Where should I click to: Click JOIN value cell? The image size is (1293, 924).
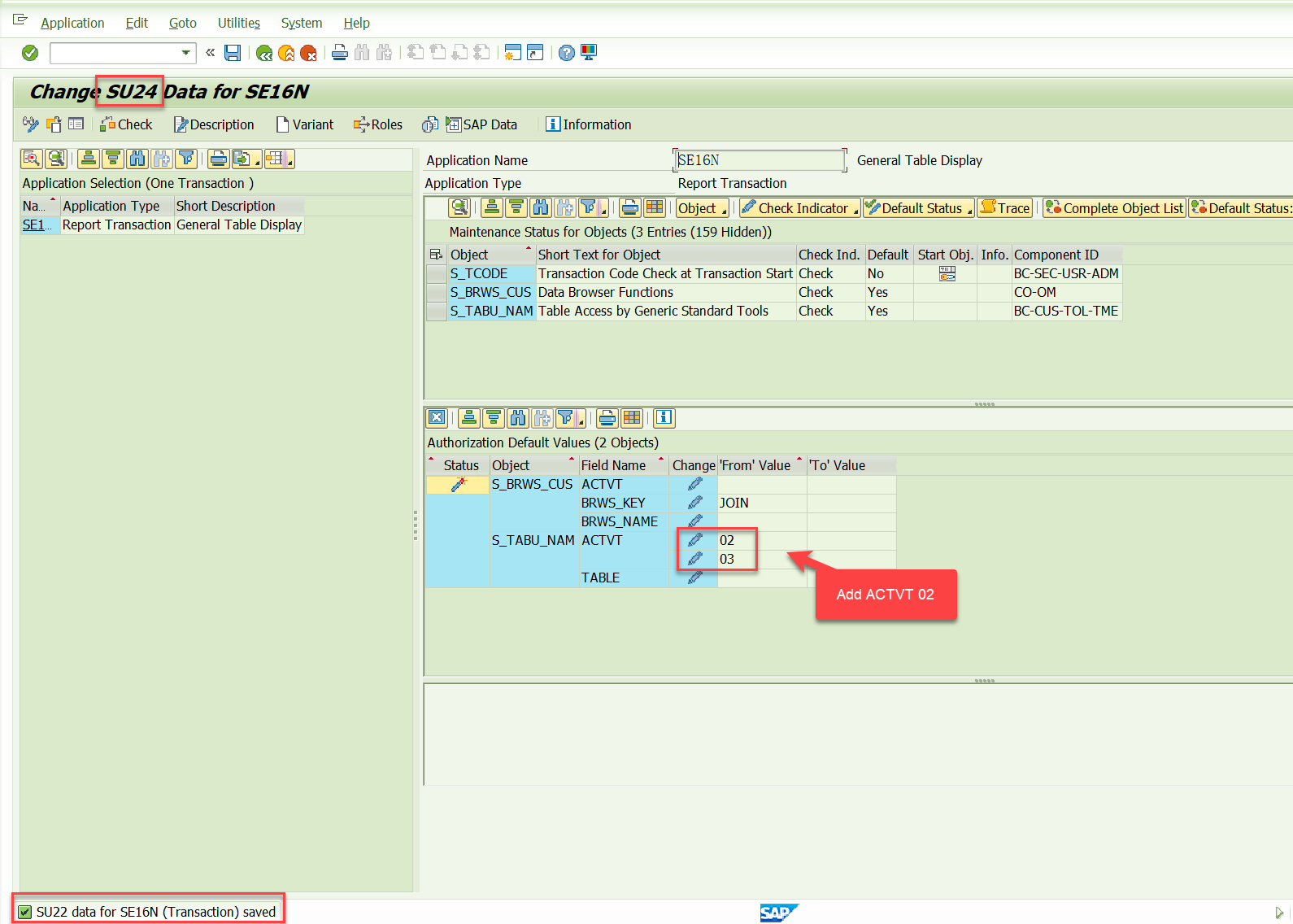coord(762,503)
